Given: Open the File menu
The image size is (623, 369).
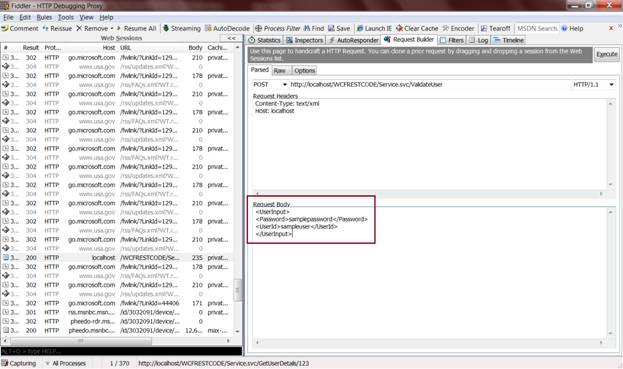Looking at the screenshot, I should pos(8,17).
